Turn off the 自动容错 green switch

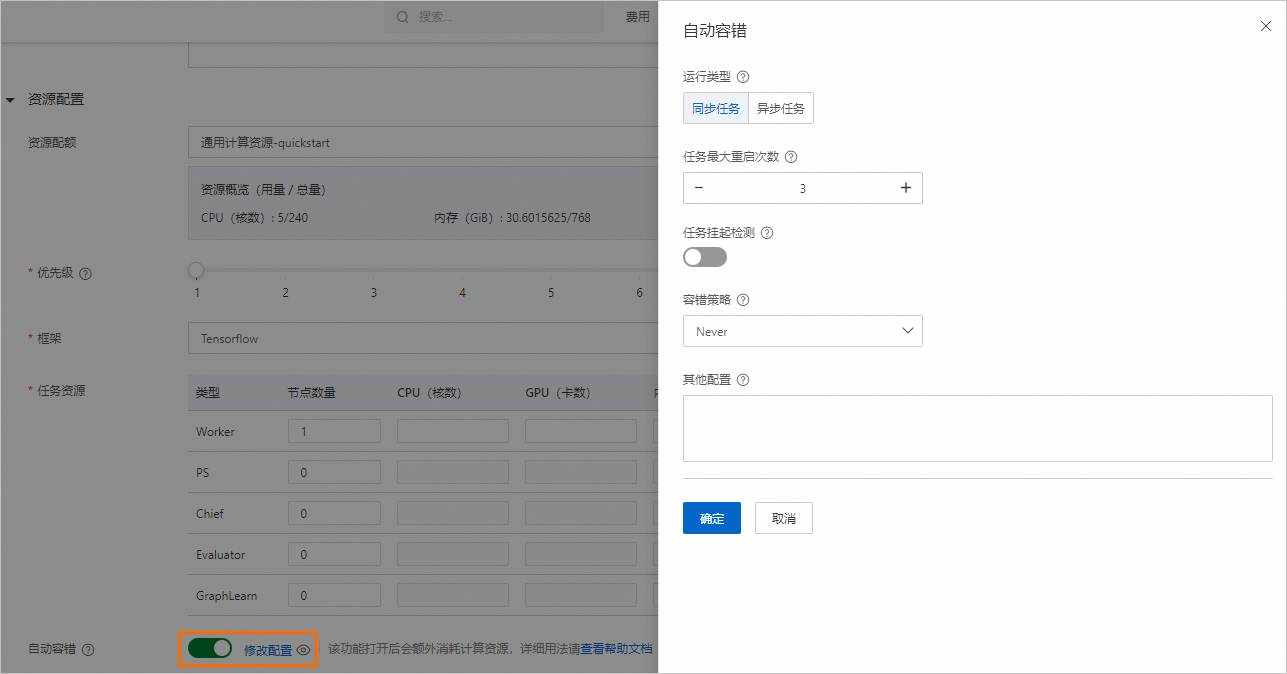click(x=210, y=648)
